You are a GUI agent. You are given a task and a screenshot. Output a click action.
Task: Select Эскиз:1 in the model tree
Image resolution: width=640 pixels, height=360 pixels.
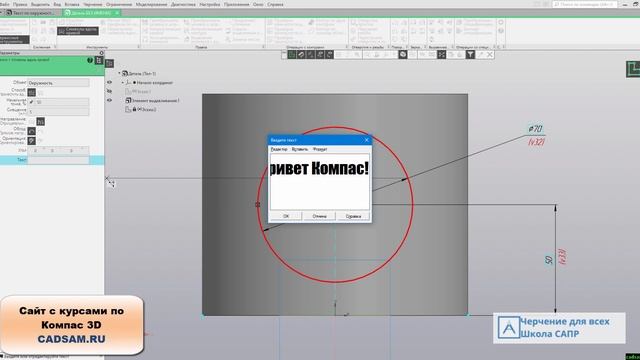(141, 91)
